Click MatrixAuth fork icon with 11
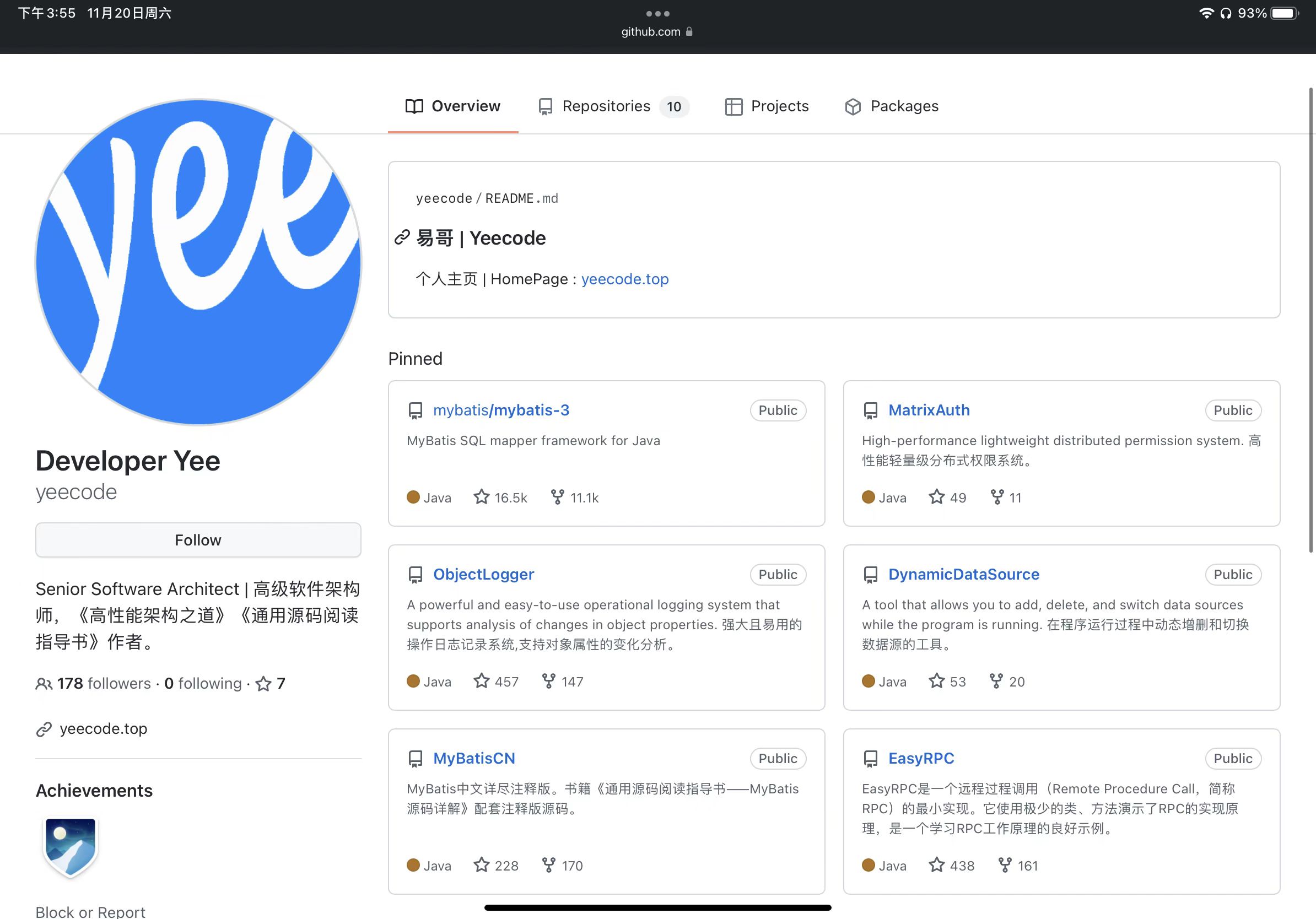 [x=997, y=497]
